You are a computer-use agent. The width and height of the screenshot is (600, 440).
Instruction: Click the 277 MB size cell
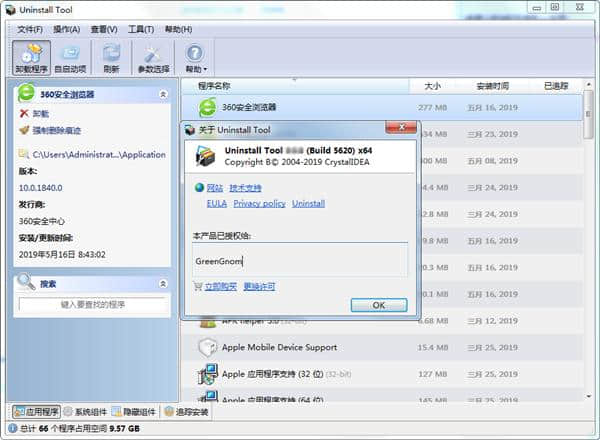(432, 108)
